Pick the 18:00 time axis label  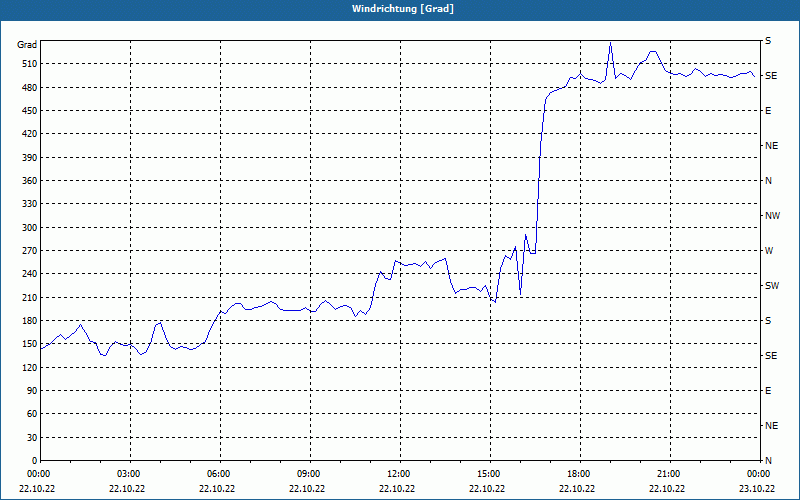pos(577,474)
